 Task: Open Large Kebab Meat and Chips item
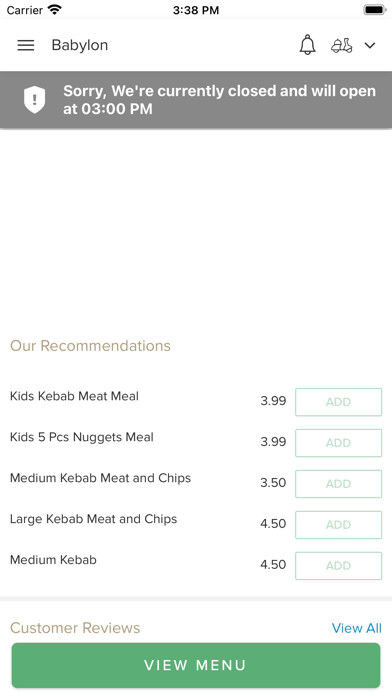[93, 519]
